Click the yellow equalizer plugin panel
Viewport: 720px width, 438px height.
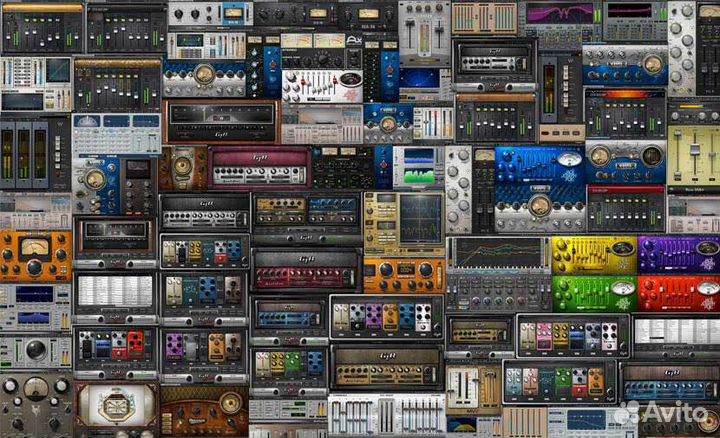(593, 255)
